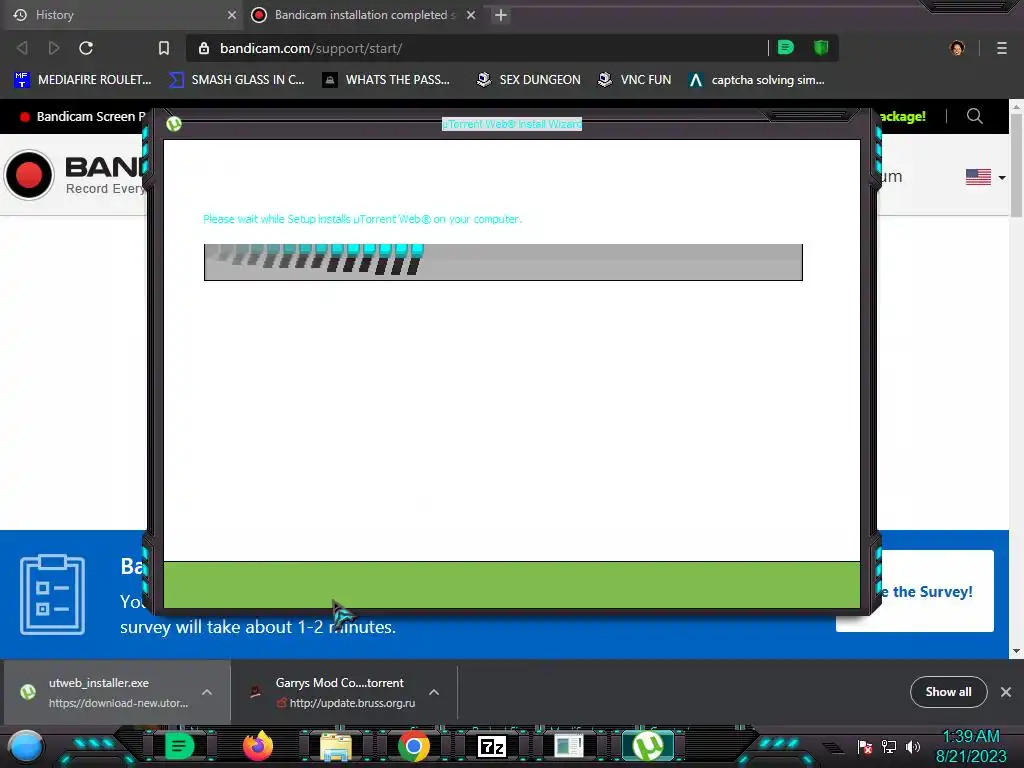View site security lock icon
Image resolution: width=1024 pixels, height=768 pixels.
204,48
